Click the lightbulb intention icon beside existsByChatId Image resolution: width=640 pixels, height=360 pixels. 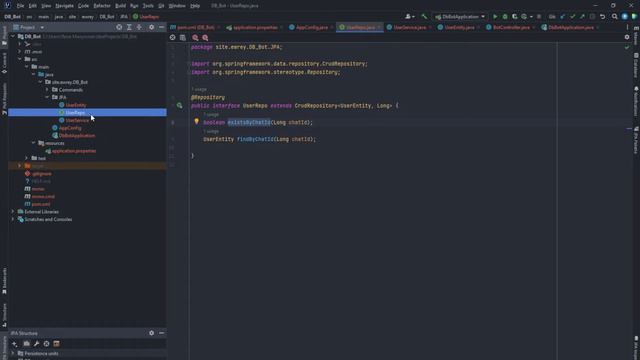[x=196, y=121]
